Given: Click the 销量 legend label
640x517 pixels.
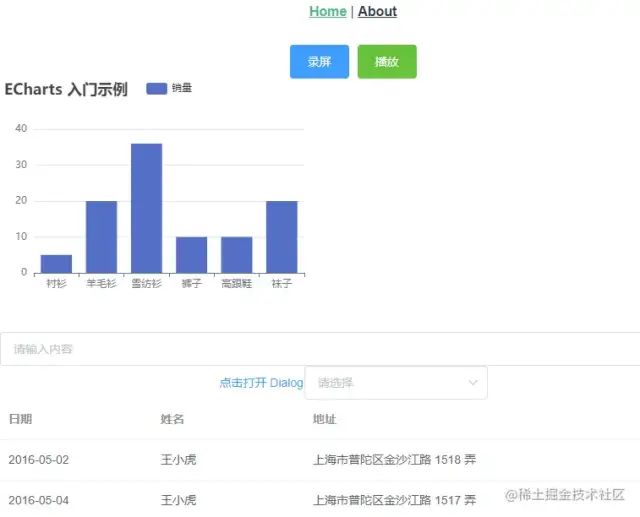Looking at the screenshot, I should pyautogui.click(x=182, y=88).
